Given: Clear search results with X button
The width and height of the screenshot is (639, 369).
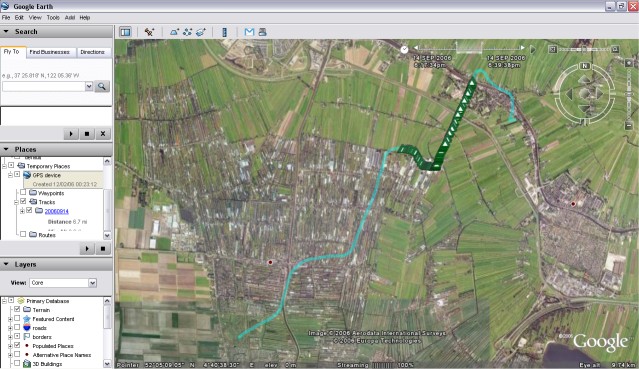Looking at the screenshot, I should pos(103,134).
